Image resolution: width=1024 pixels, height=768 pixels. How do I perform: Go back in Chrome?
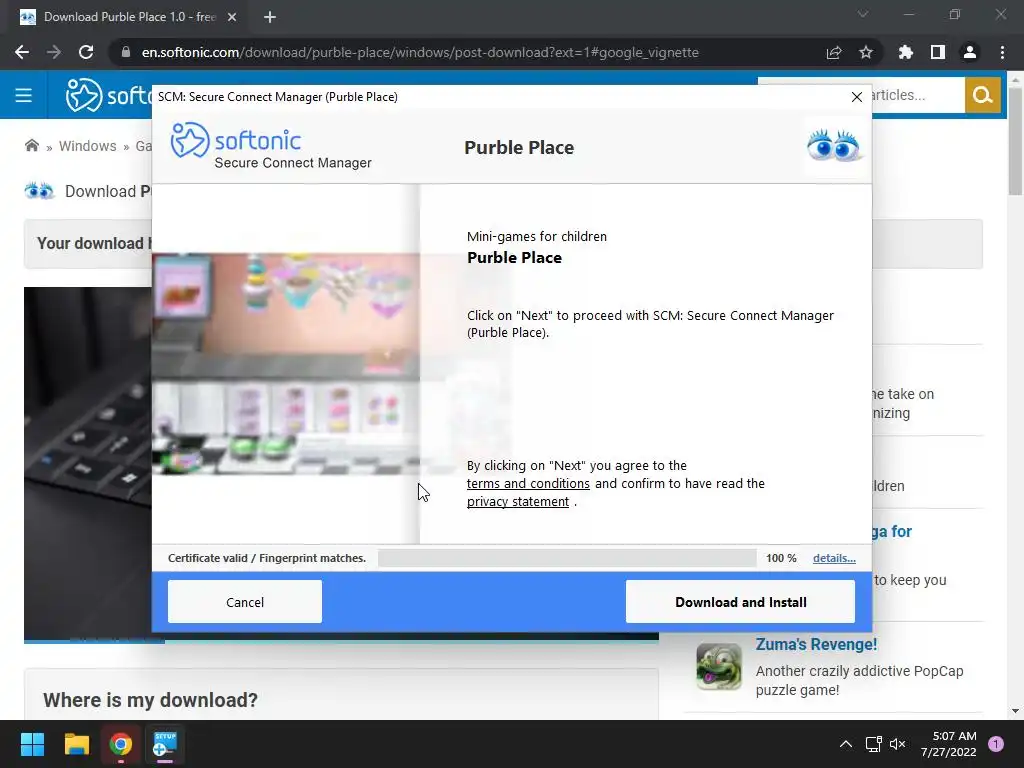22,52
